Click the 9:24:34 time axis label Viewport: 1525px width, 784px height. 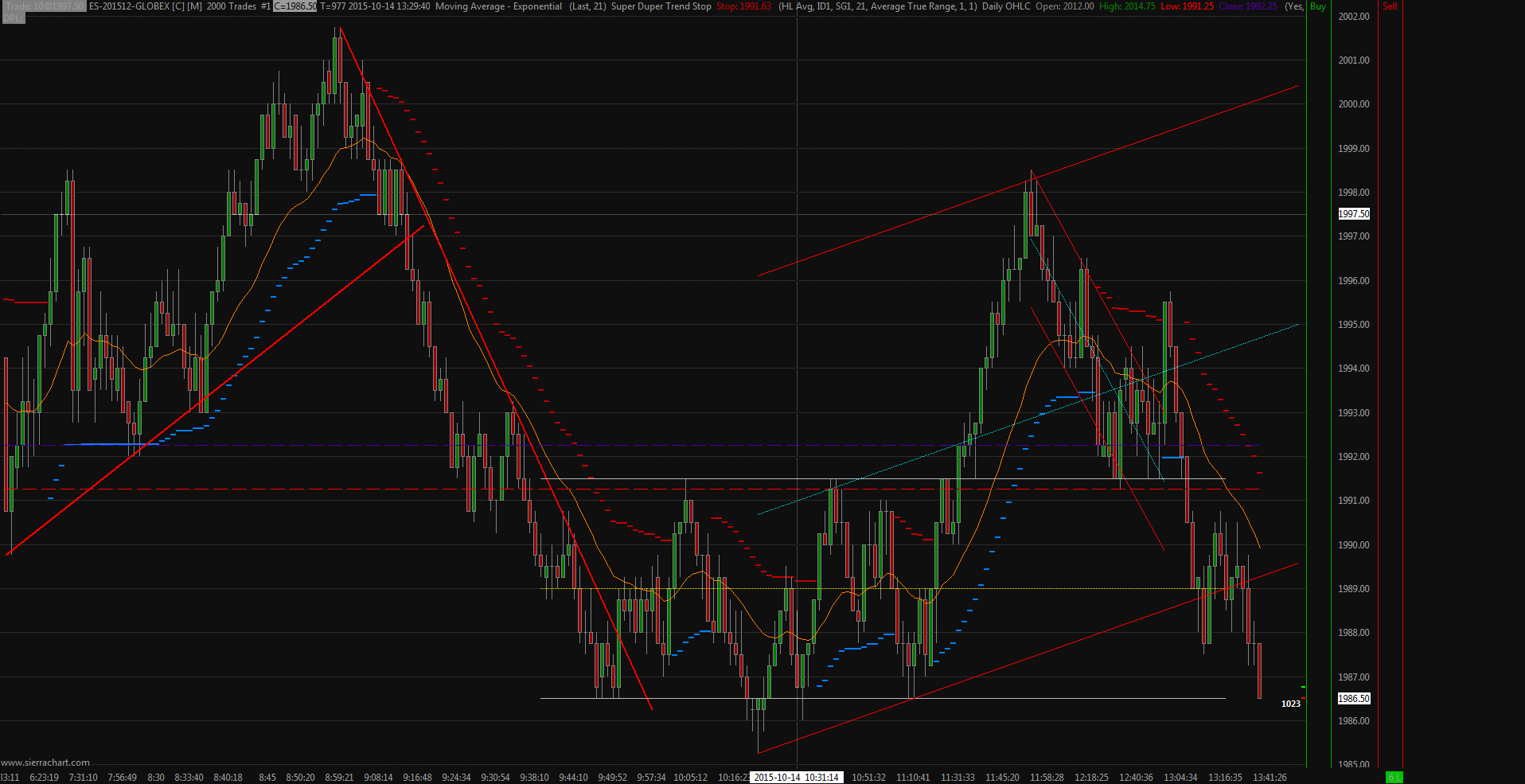pos(456,778)
